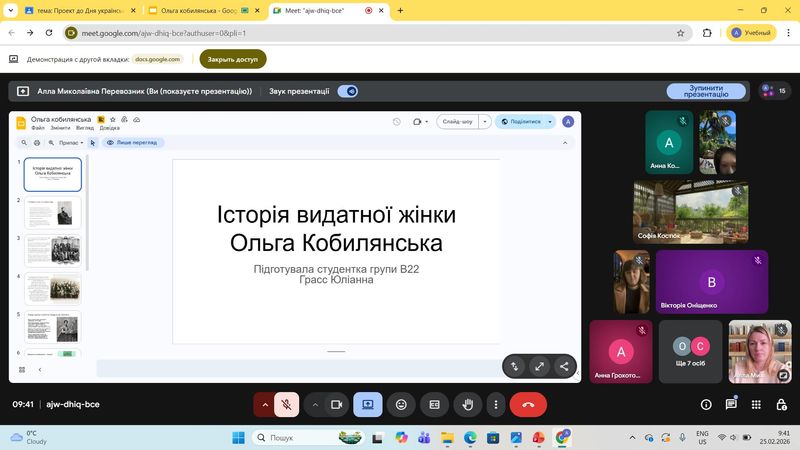Click the present screen icon
800x450 pixels.
pyautogui.click(x=368, y=404)
